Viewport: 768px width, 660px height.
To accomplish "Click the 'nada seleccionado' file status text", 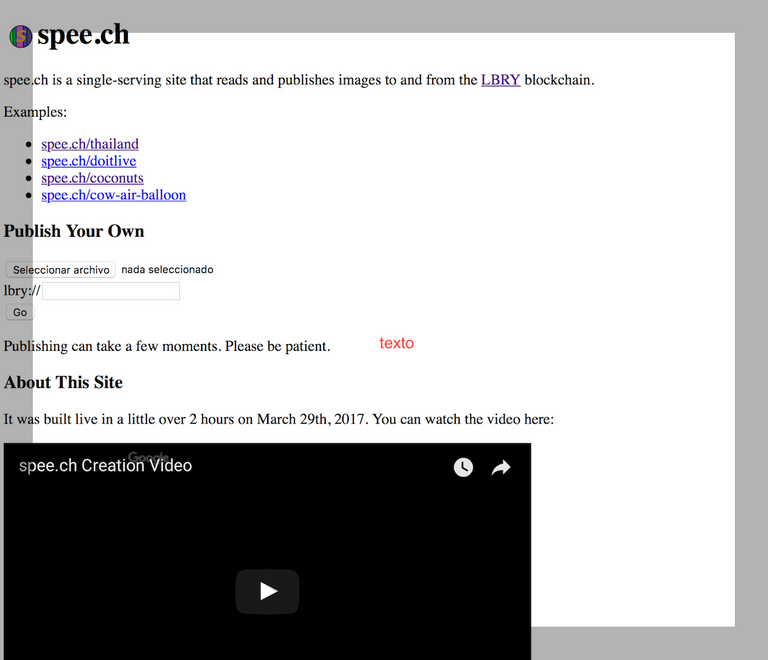I will click(x=167, y=270).
